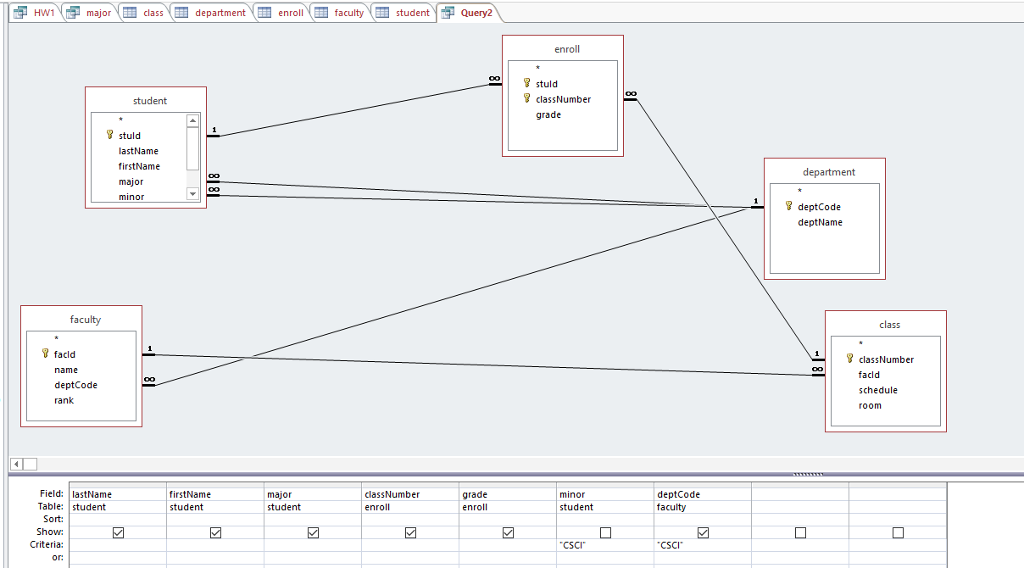Switch to the class table tab
Screen dimensions: 1024x568
[144, 12]
